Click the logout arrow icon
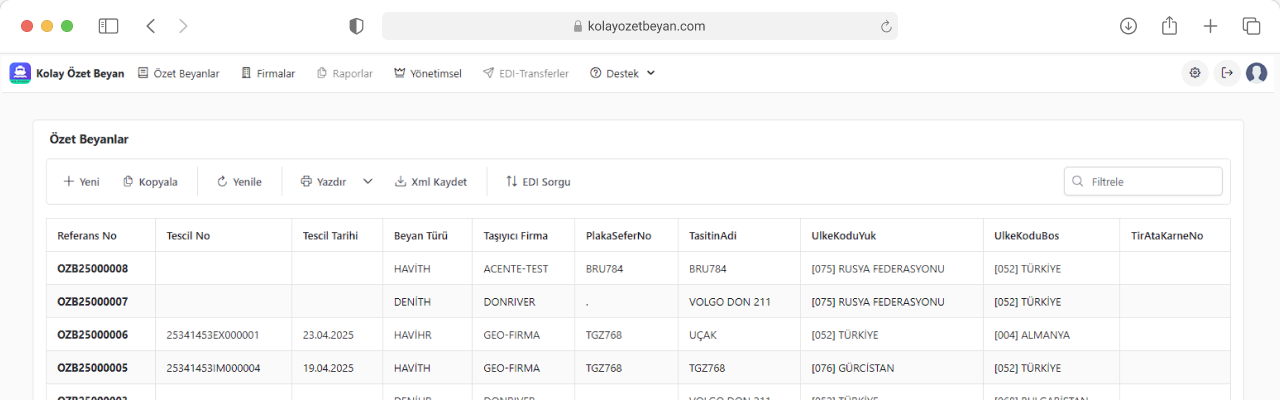Viewport: 1280px width, 400px height. tap(1227, 73)
